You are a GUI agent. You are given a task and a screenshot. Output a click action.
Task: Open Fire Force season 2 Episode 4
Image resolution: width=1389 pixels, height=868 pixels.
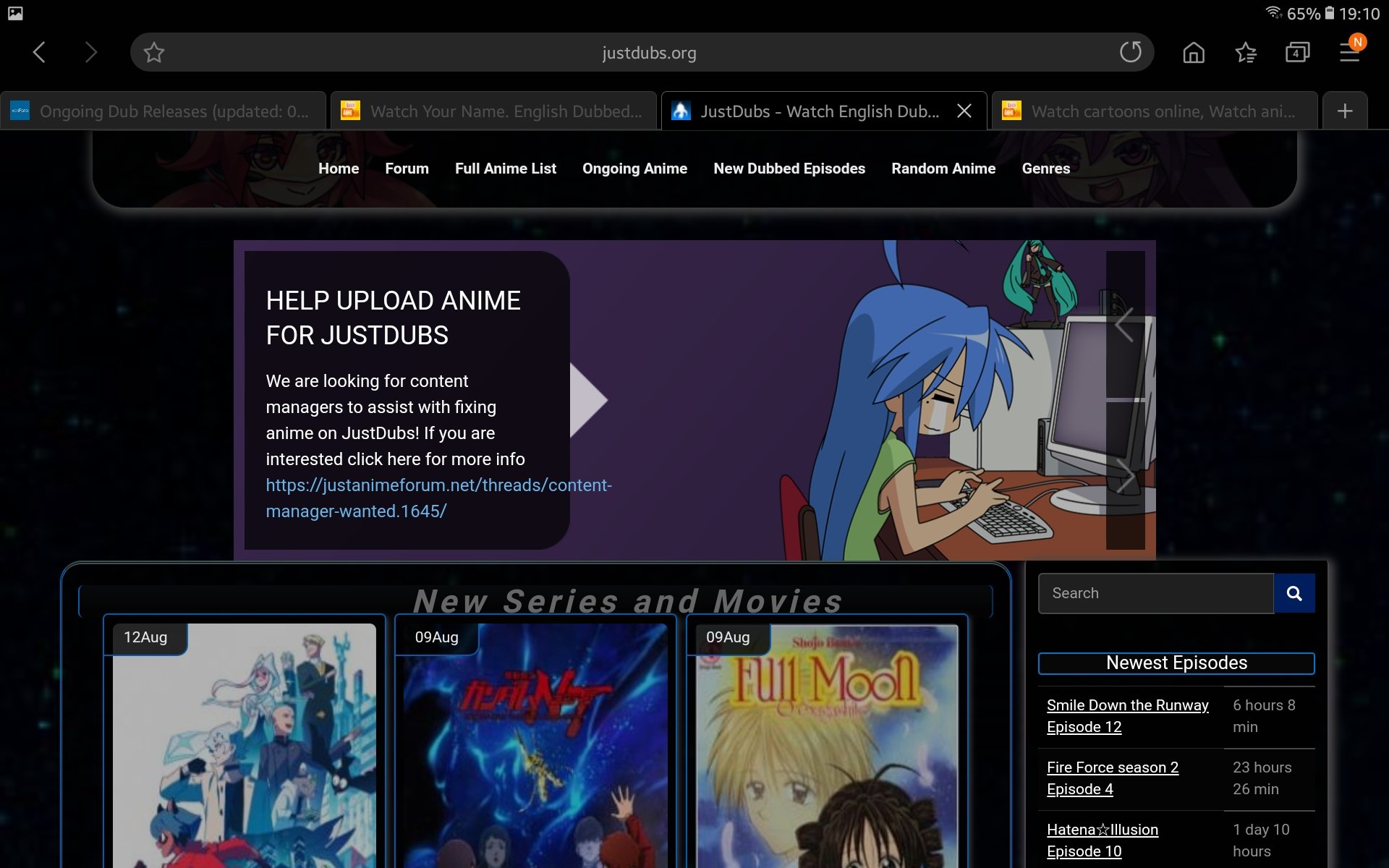(x=1112, y=778)
